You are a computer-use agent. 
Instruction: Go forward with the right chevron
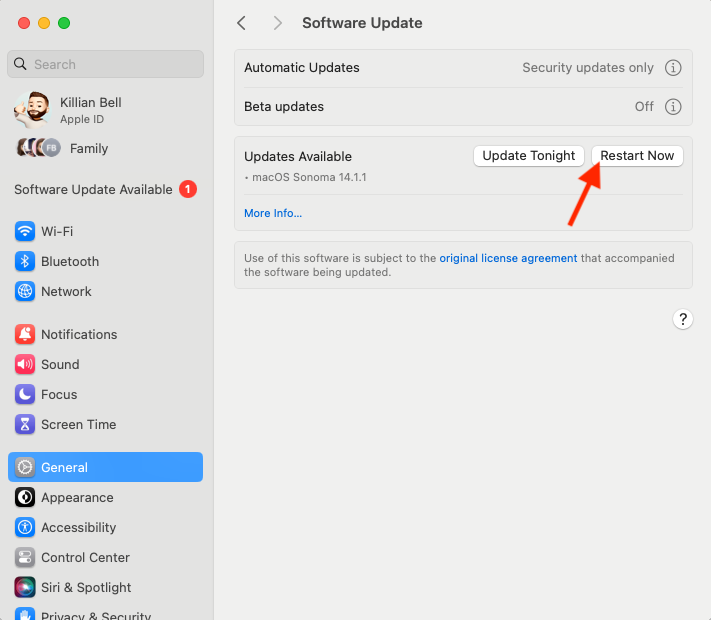(x=278, y=23)
